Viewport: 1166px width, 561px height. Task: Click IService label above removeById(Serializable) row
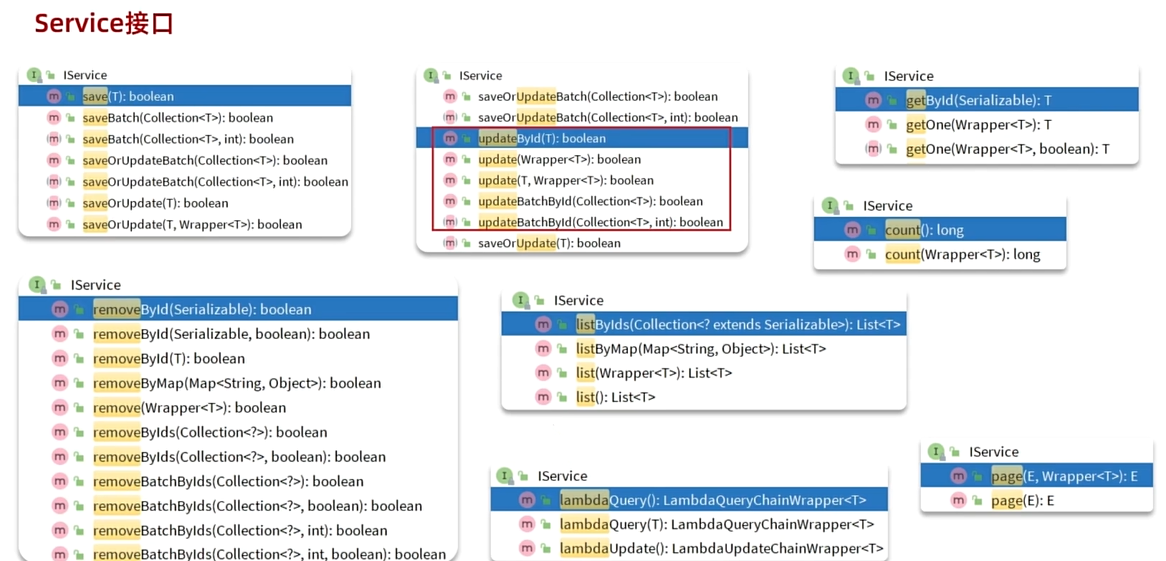tap(95, 285)
